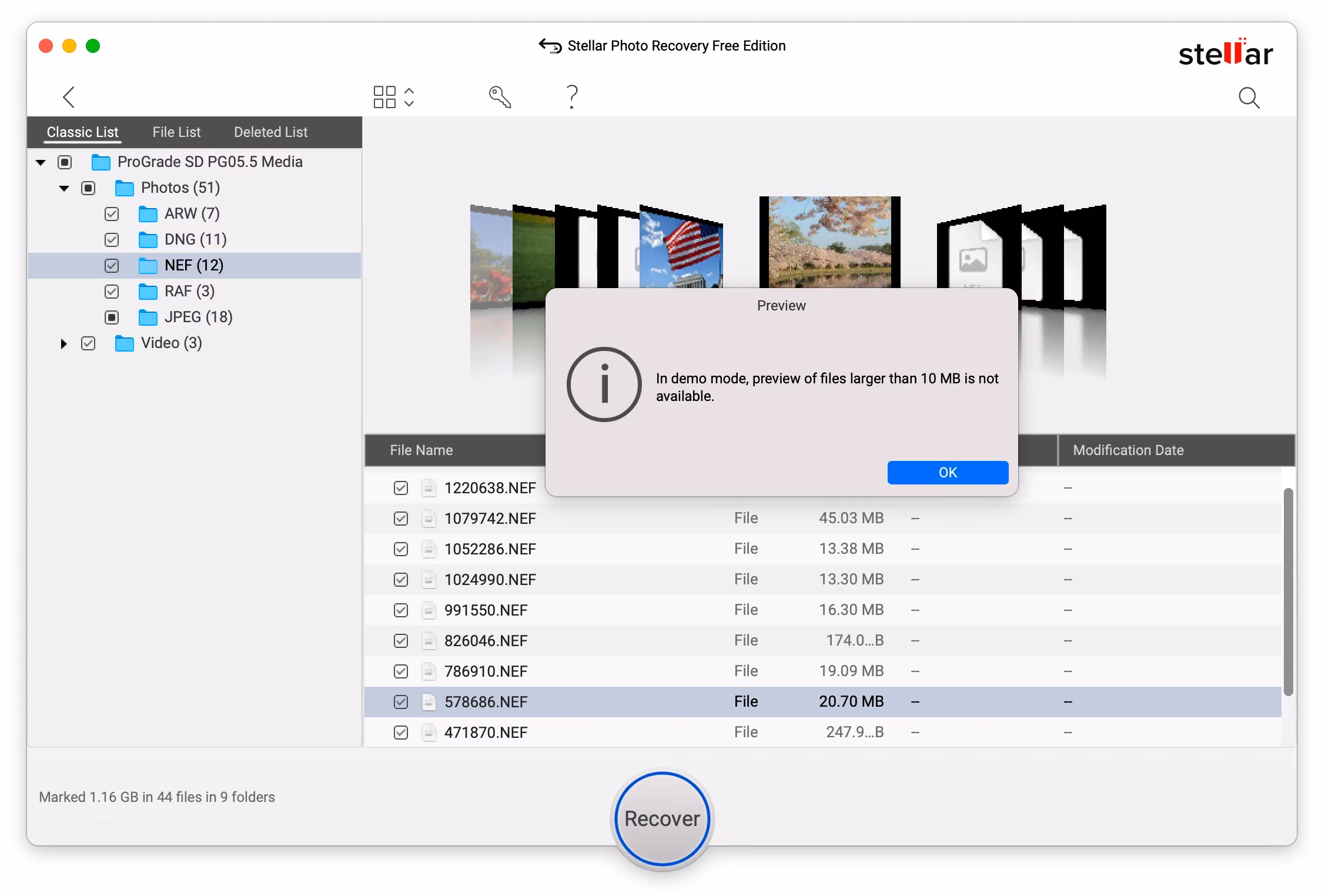1325x896 pixels.
Task: Select the 786910.NEF file name
Action: [486, 671]
